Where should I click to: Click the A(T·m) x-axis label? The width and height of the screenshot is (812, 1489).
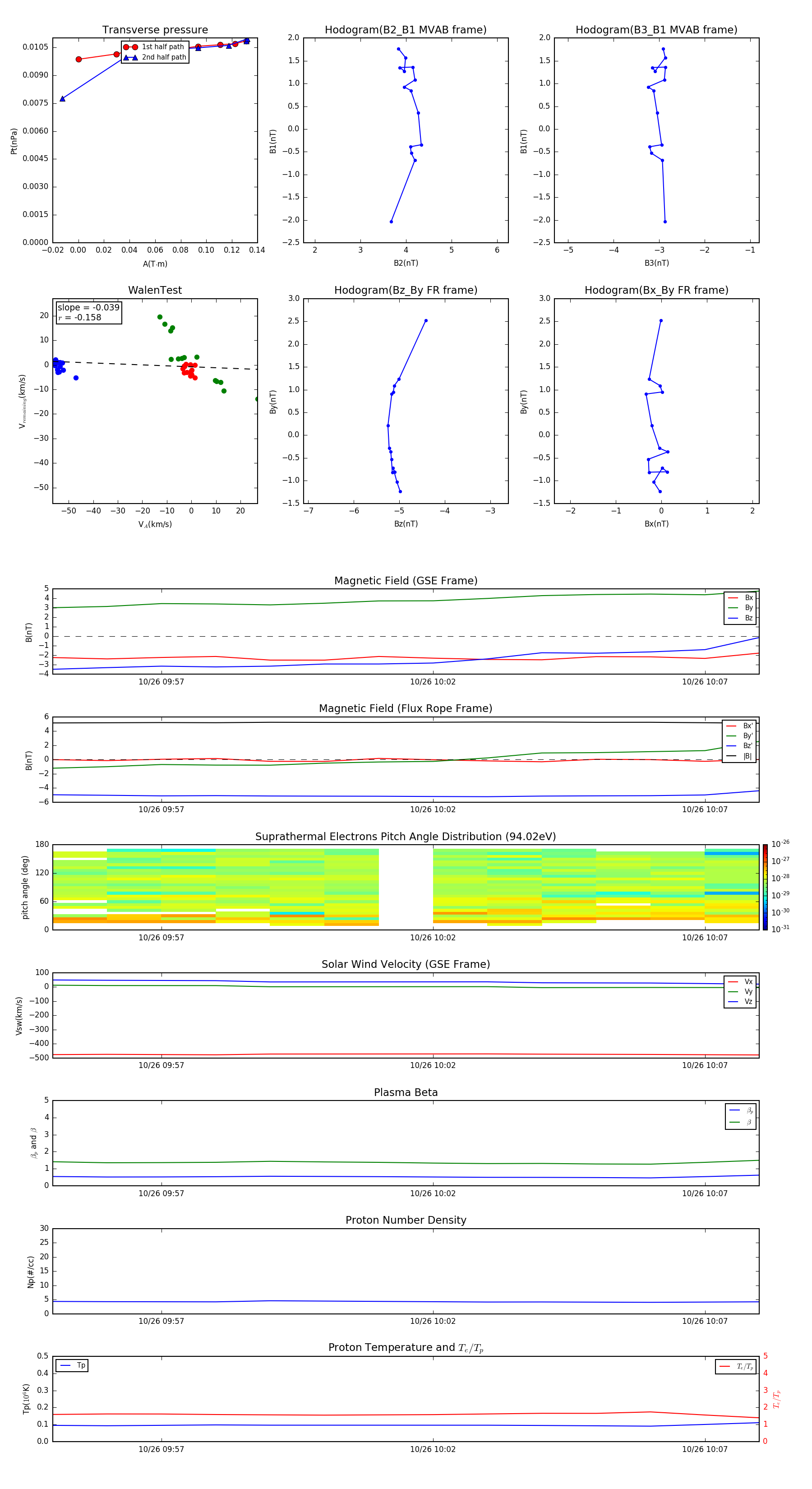[x=155, y=264]
